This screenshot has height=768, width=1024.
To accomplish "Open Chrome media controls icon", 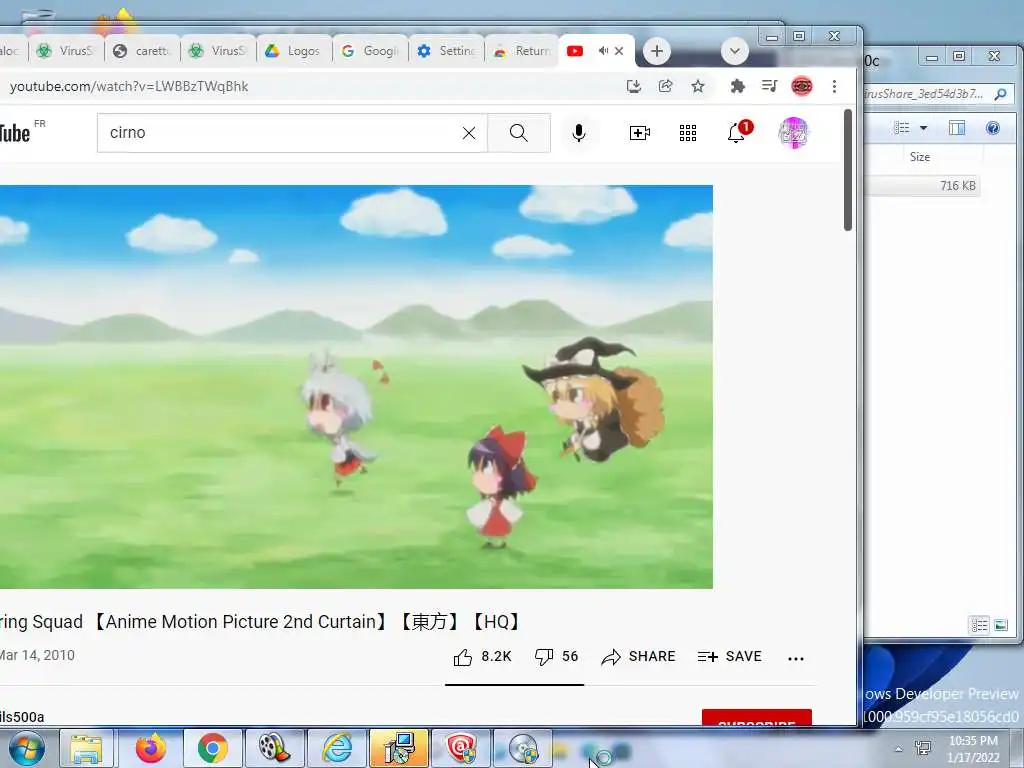I will 769,86.
